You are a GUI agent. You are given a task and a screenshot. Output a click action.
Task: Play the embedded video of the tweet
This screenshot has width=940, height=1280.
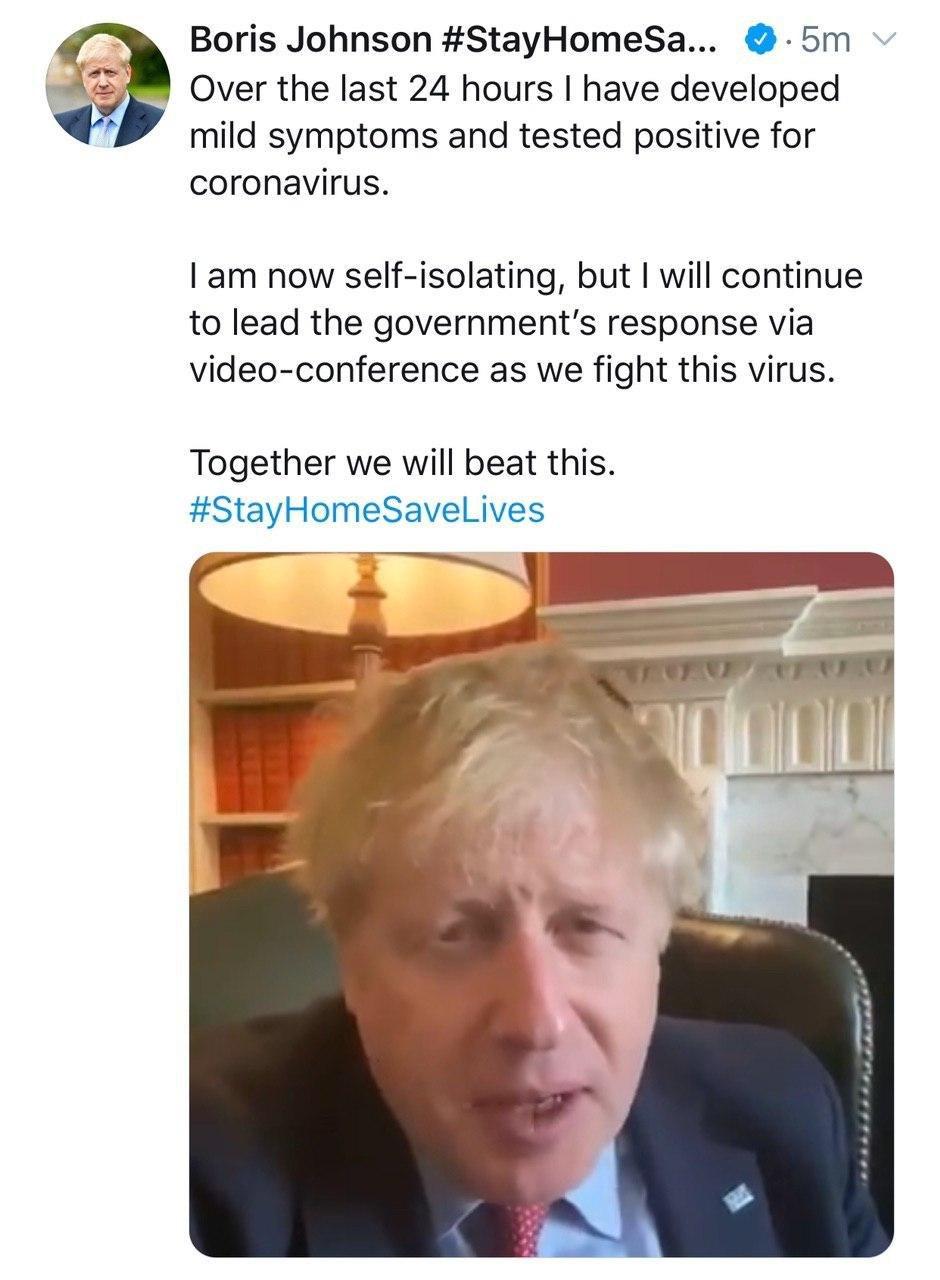(541, 903)
